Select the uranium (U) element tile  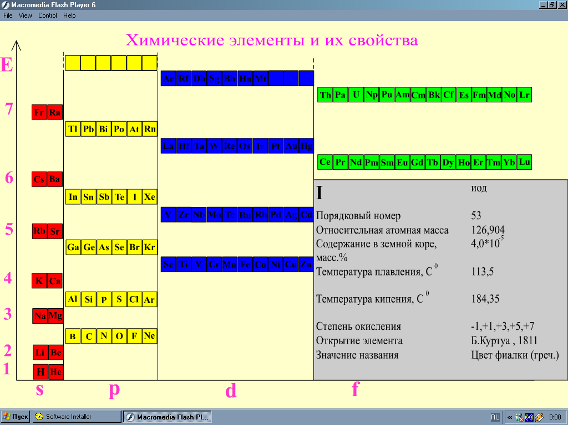coord(356,95)
